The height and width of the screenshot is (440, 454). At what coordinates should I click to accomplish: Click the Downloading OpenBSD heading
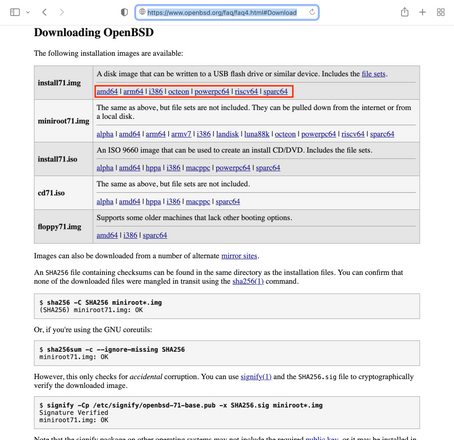[x=94, y=32]
